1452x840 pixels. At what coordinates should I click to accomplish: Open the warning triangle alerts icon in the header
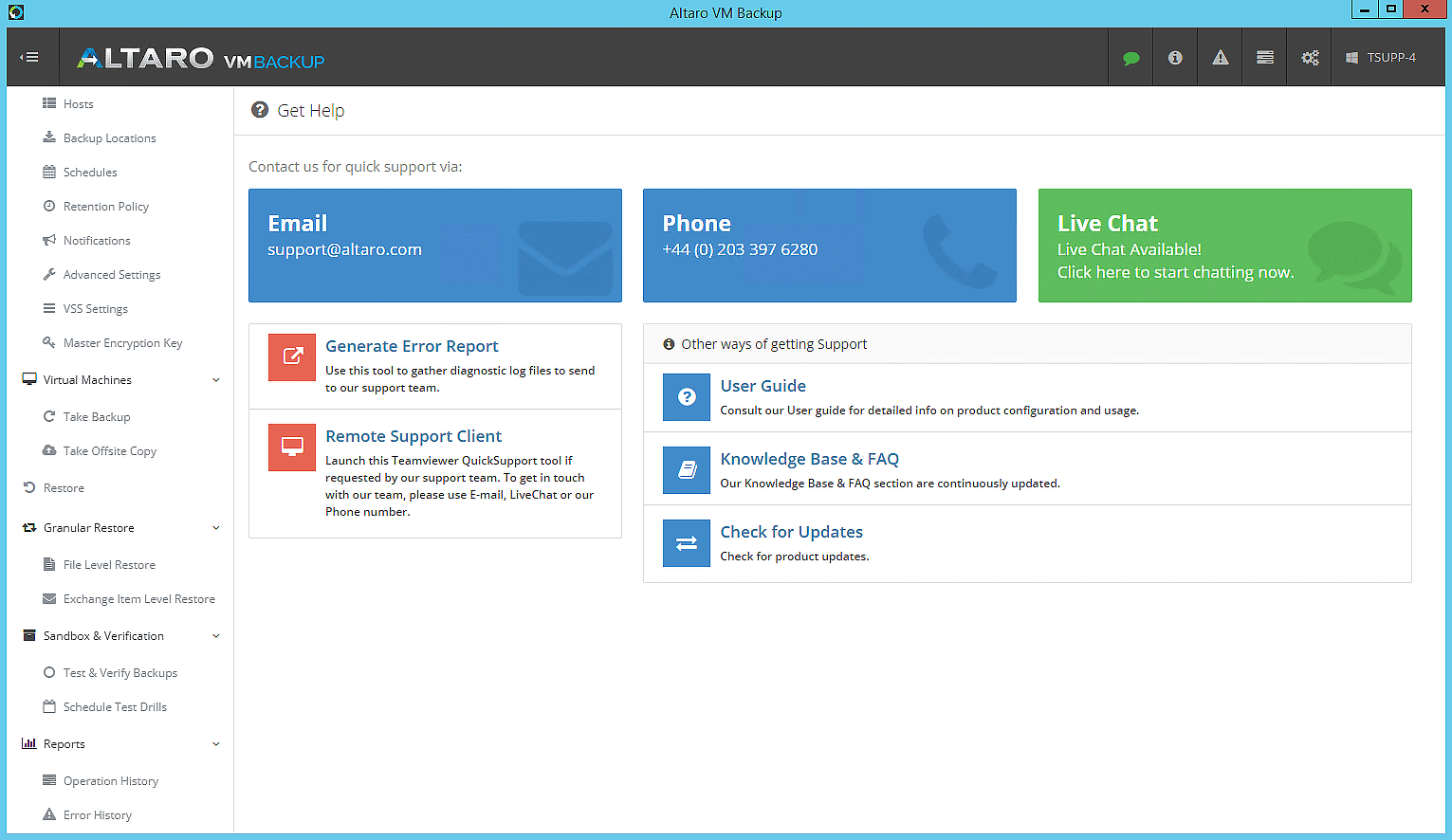tap(1221, 58)
